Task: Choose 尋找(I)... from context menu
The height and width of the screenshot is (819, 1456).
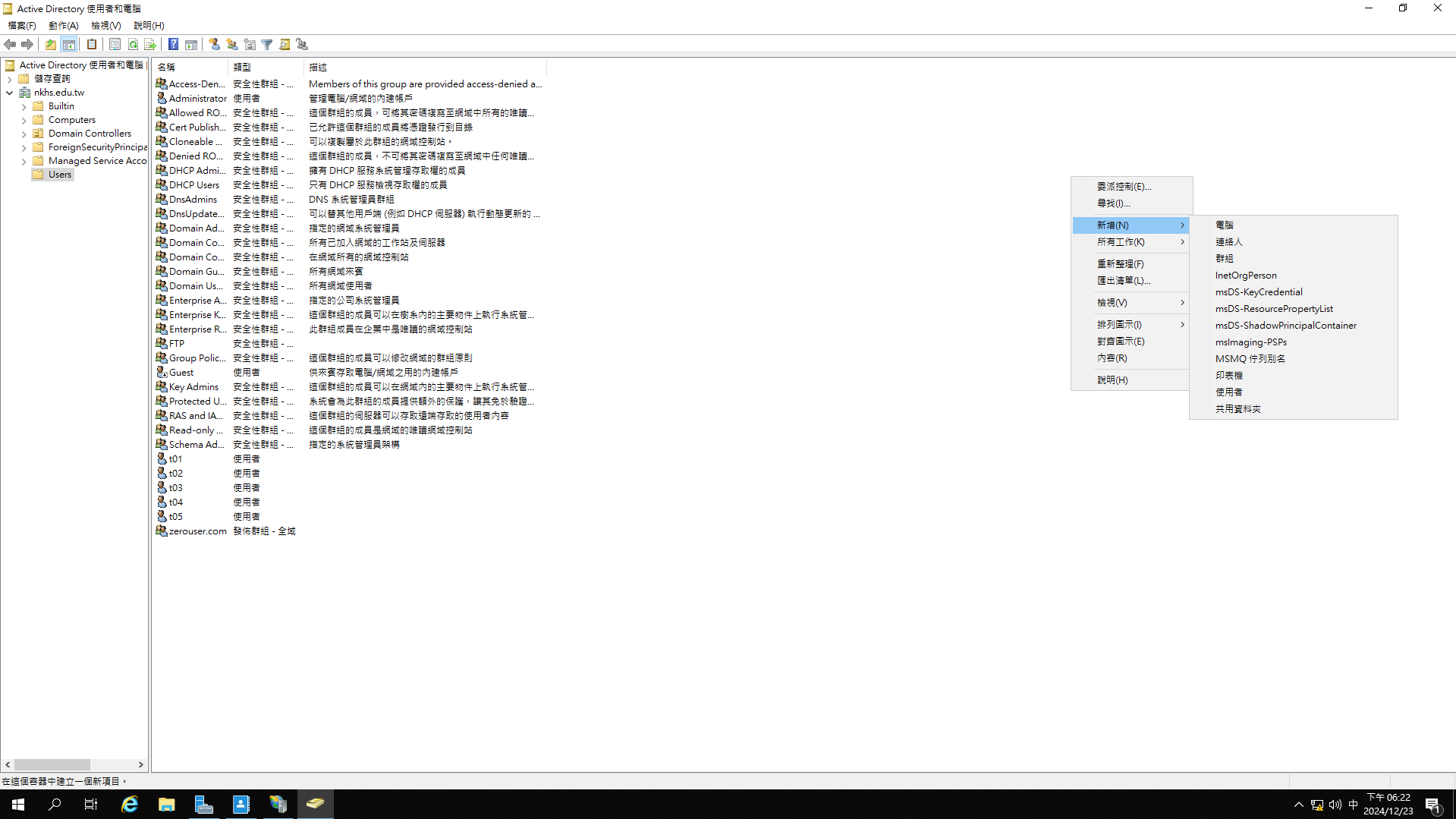Action: pyautogui.click(x=1131, y=203)
